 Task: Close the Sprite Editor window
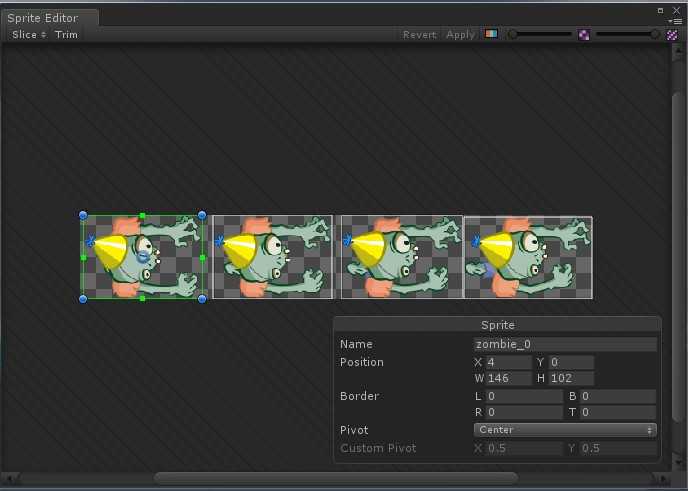tap(676, 10)
